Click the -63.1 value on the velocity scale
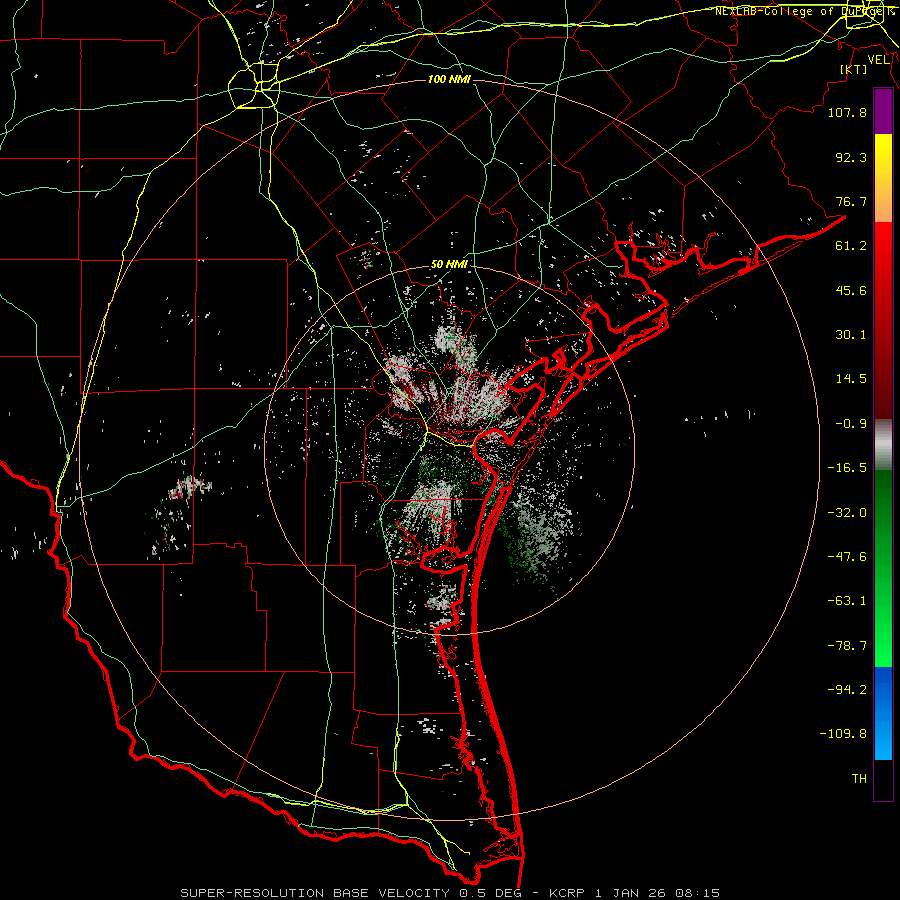Screen dimensions: 900x900 (847, 601)
